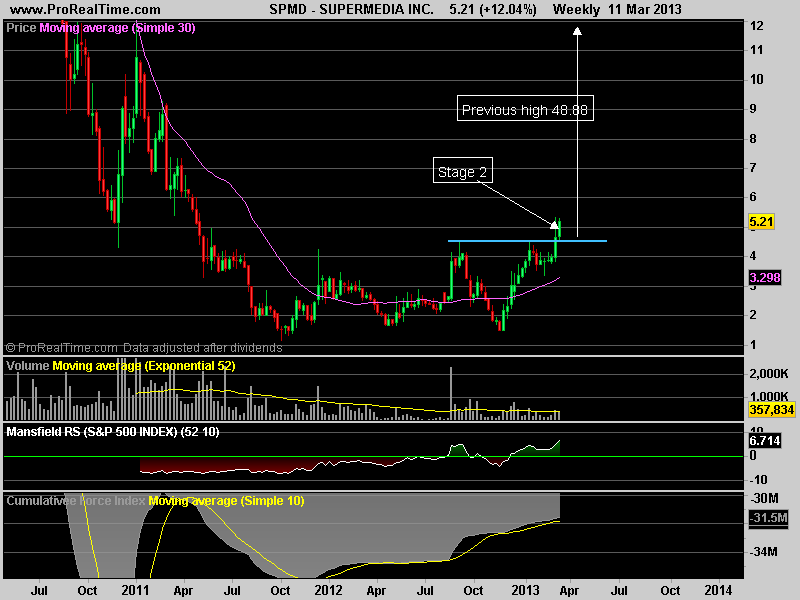Click the Apr label right after 2012
This screenshot has width=800, height=600.
click(x=376, y=590)
